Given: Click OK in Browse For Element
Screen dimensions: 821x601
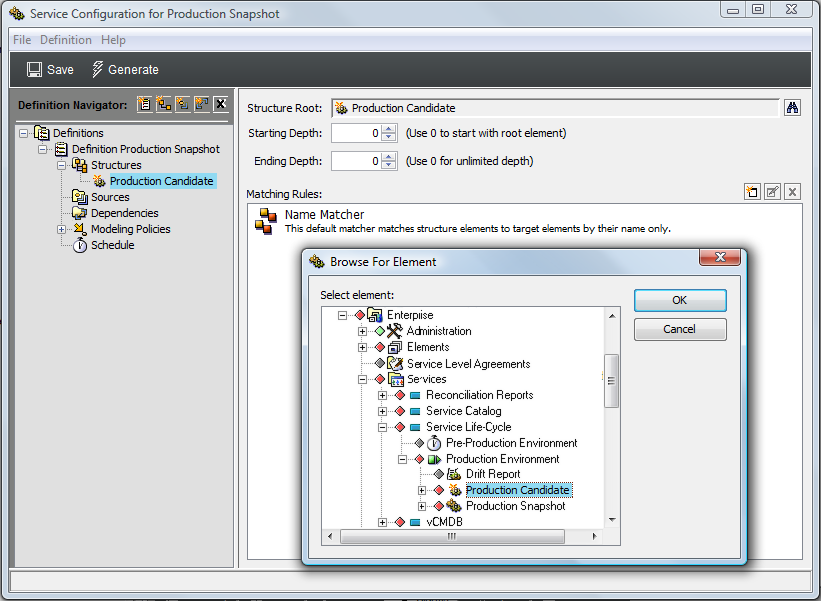Looking at the screenshot, I should (680, 300).
